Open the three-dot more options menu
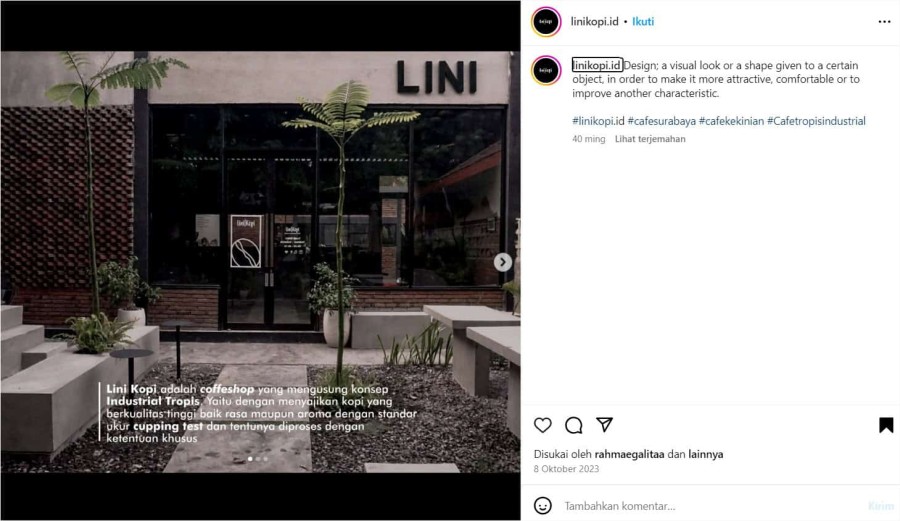 pyautogui.click(x=885, y=22)
